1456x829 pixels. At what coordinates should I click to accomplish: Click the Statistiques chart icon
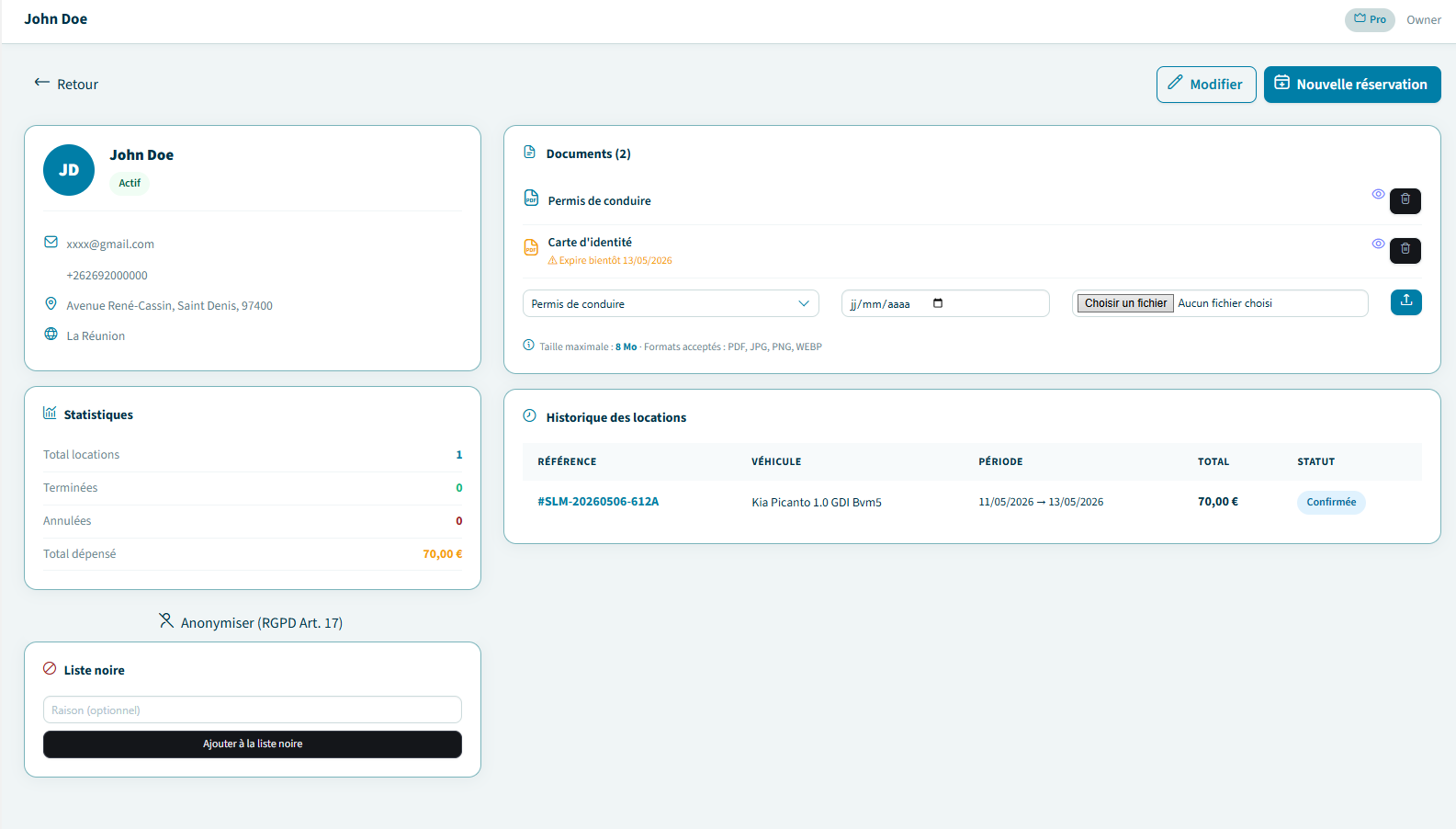click(x=50, y=413)
